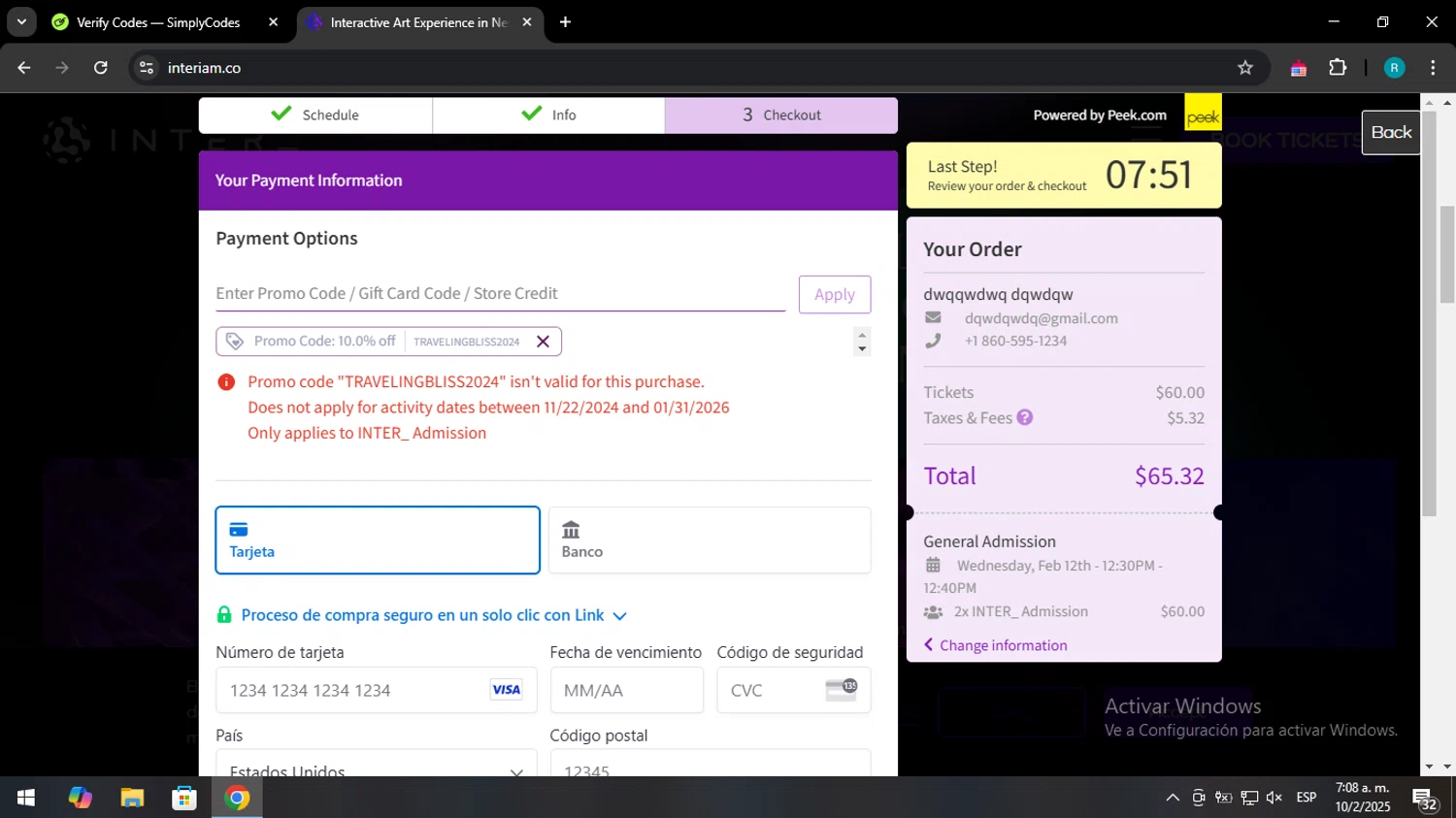Close the Verify Codes — SimplyCodes tab
This screenshot has width=1456, height=818.
[273, 21]
